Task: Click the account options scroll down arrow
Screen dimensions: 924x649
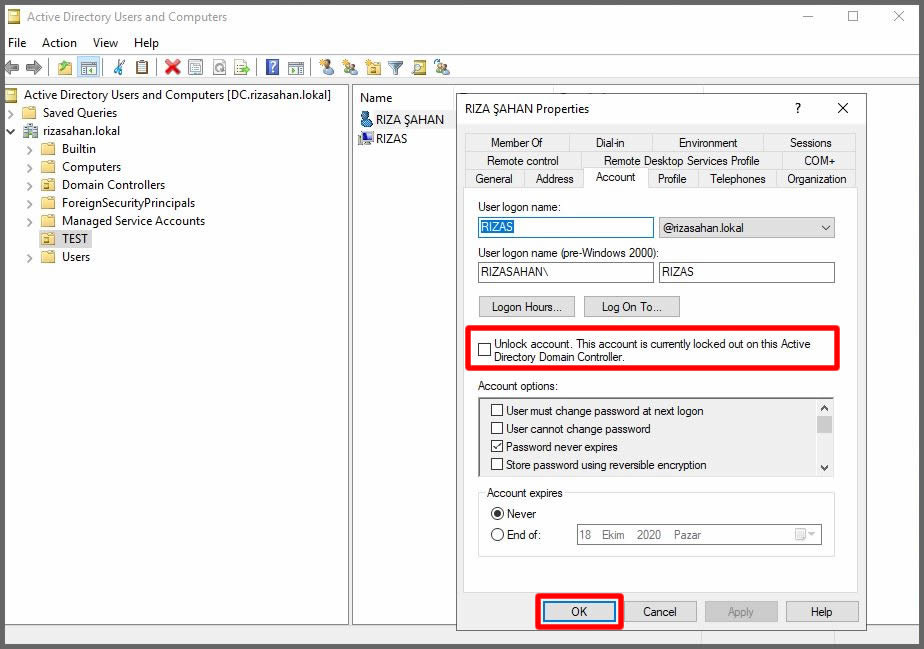Action: 824,467
